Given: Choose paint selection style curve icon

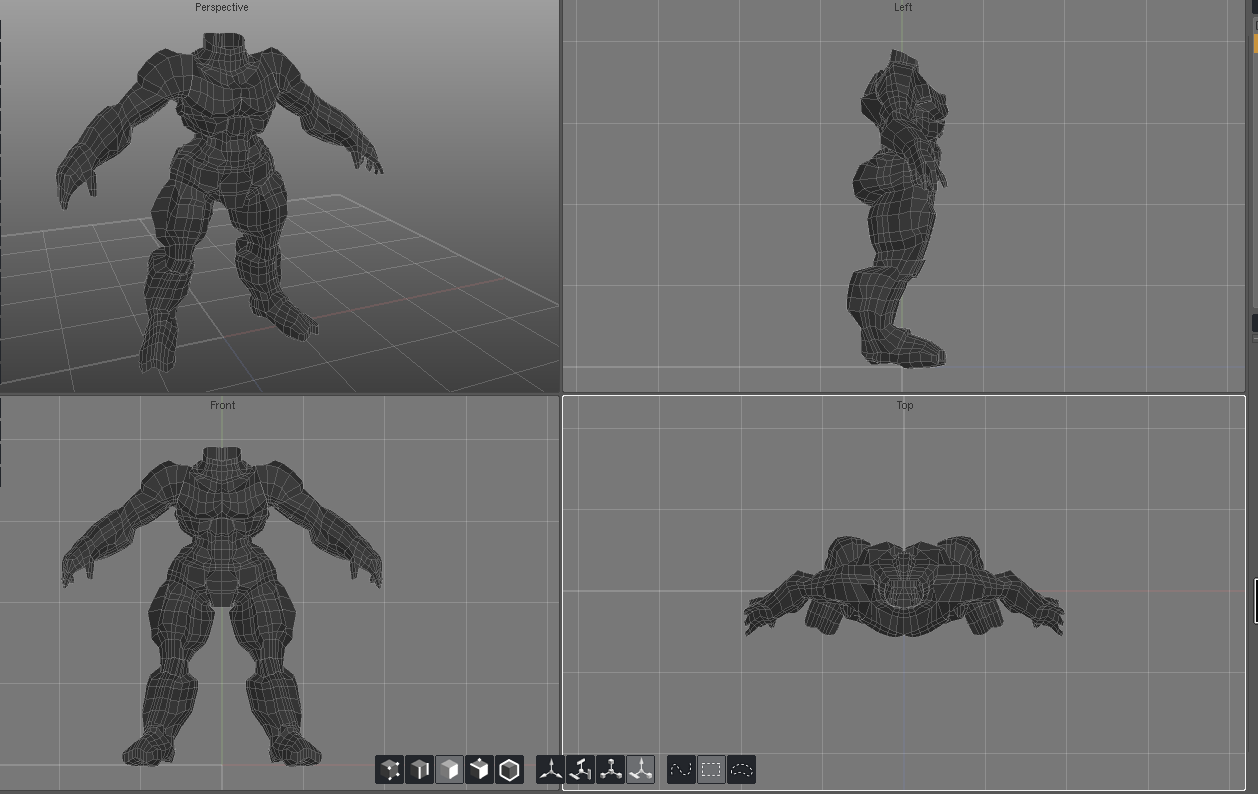Looking at the screenshot, I should [x=681, y=769].
